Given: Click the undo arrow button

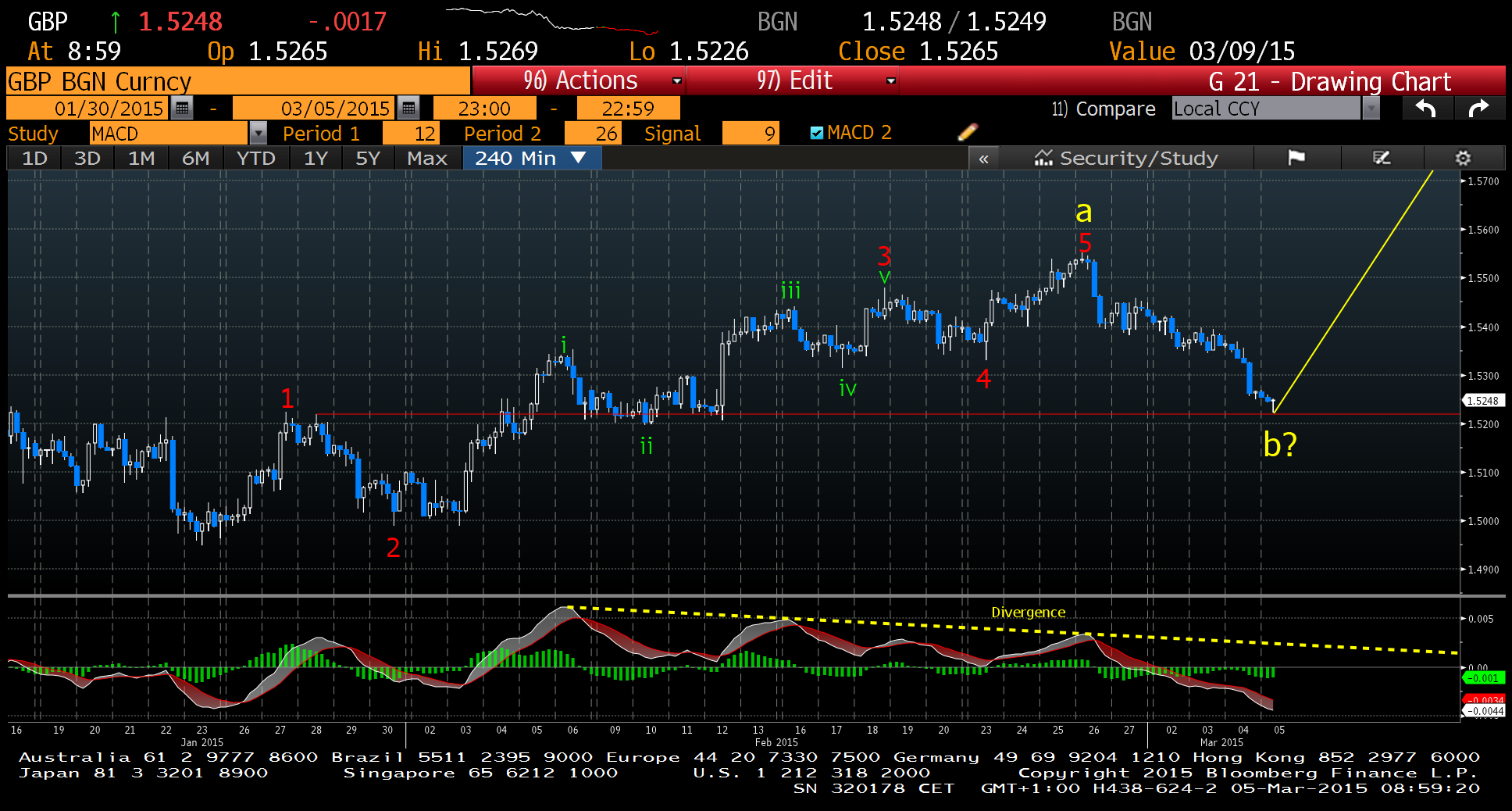Looking at the screenshot, I should click(x=1426, y=109).
